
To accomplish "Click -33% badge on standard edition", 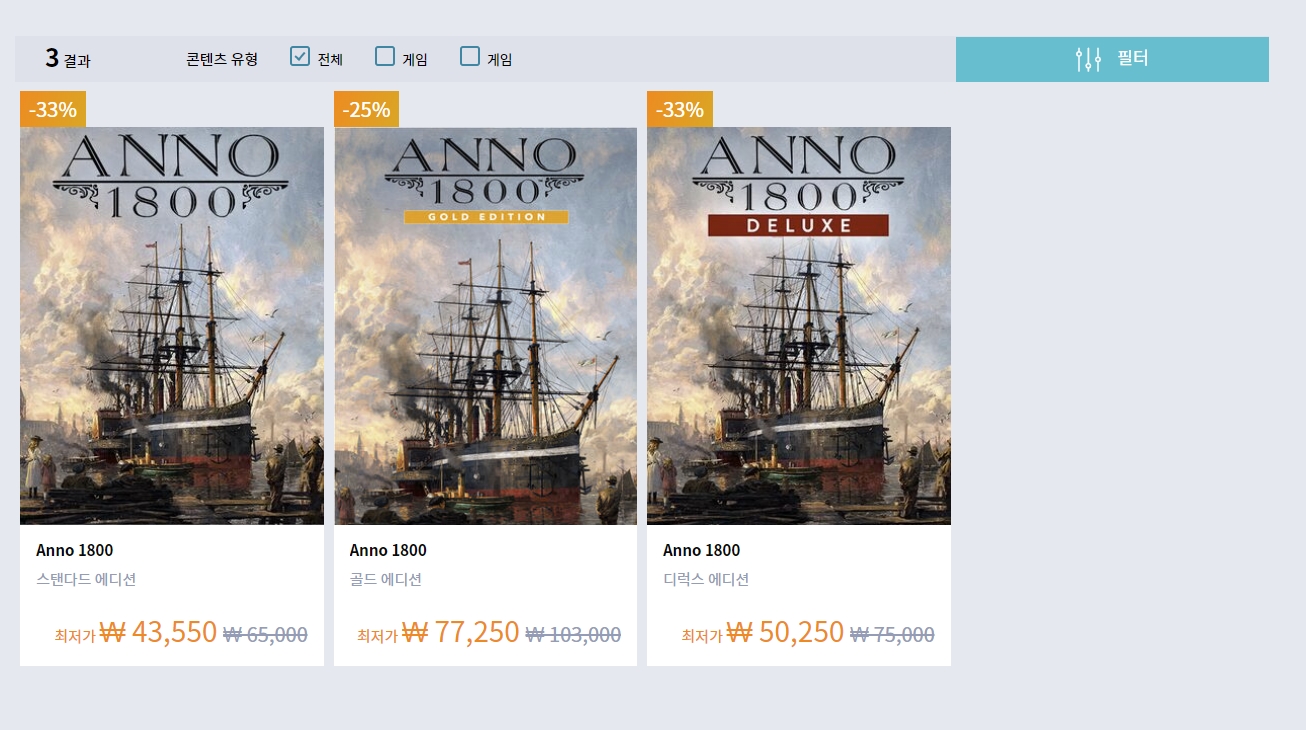I will [53, 109].
